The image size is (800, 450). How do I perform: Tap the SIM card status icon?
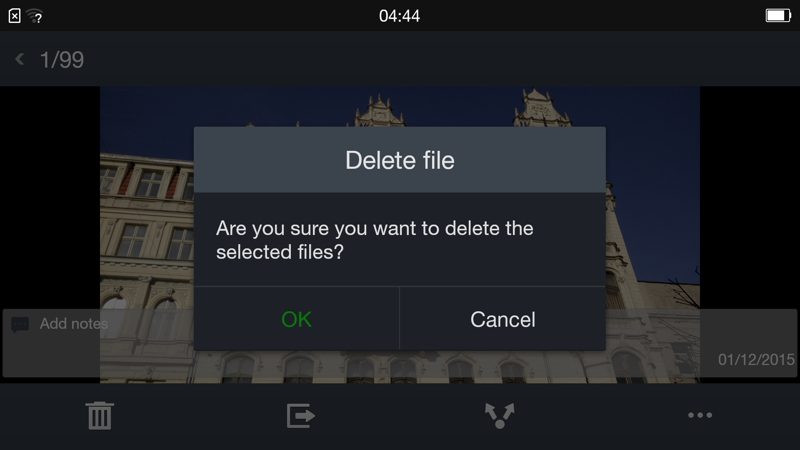tap(14, 16)
